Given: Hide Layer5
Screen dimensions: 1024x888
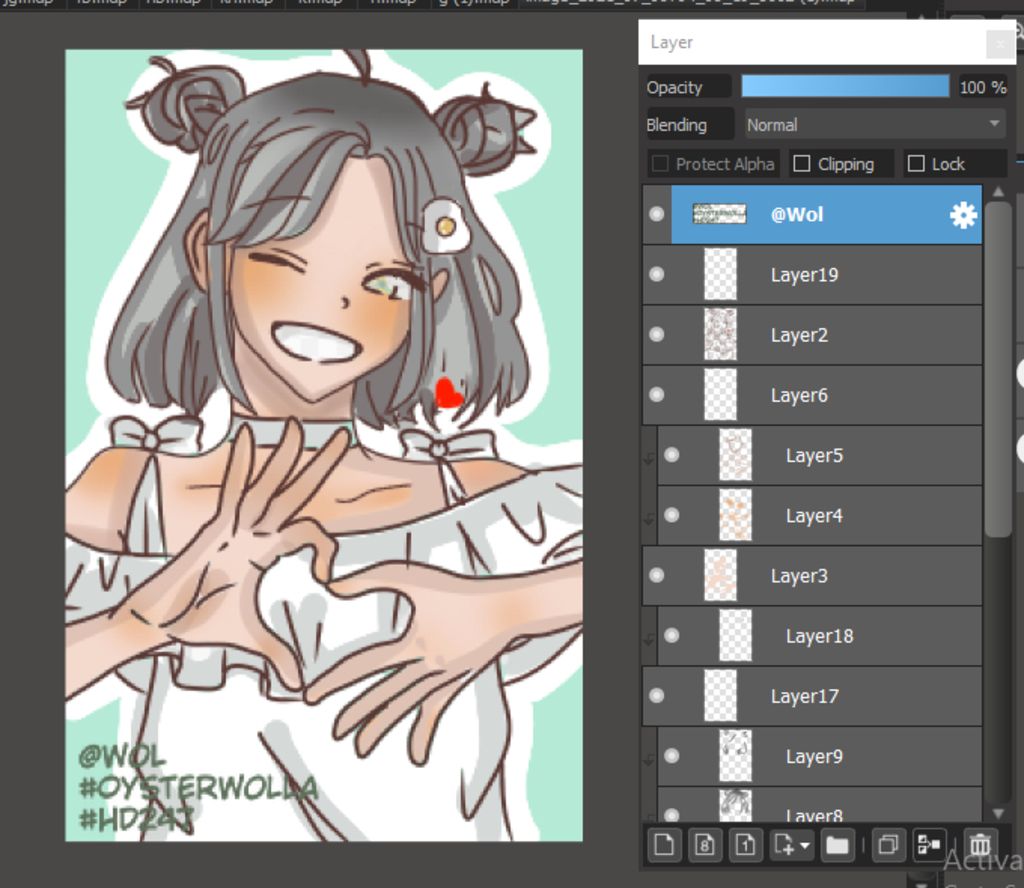Looking at the screenshot, I should coord(672,455).
